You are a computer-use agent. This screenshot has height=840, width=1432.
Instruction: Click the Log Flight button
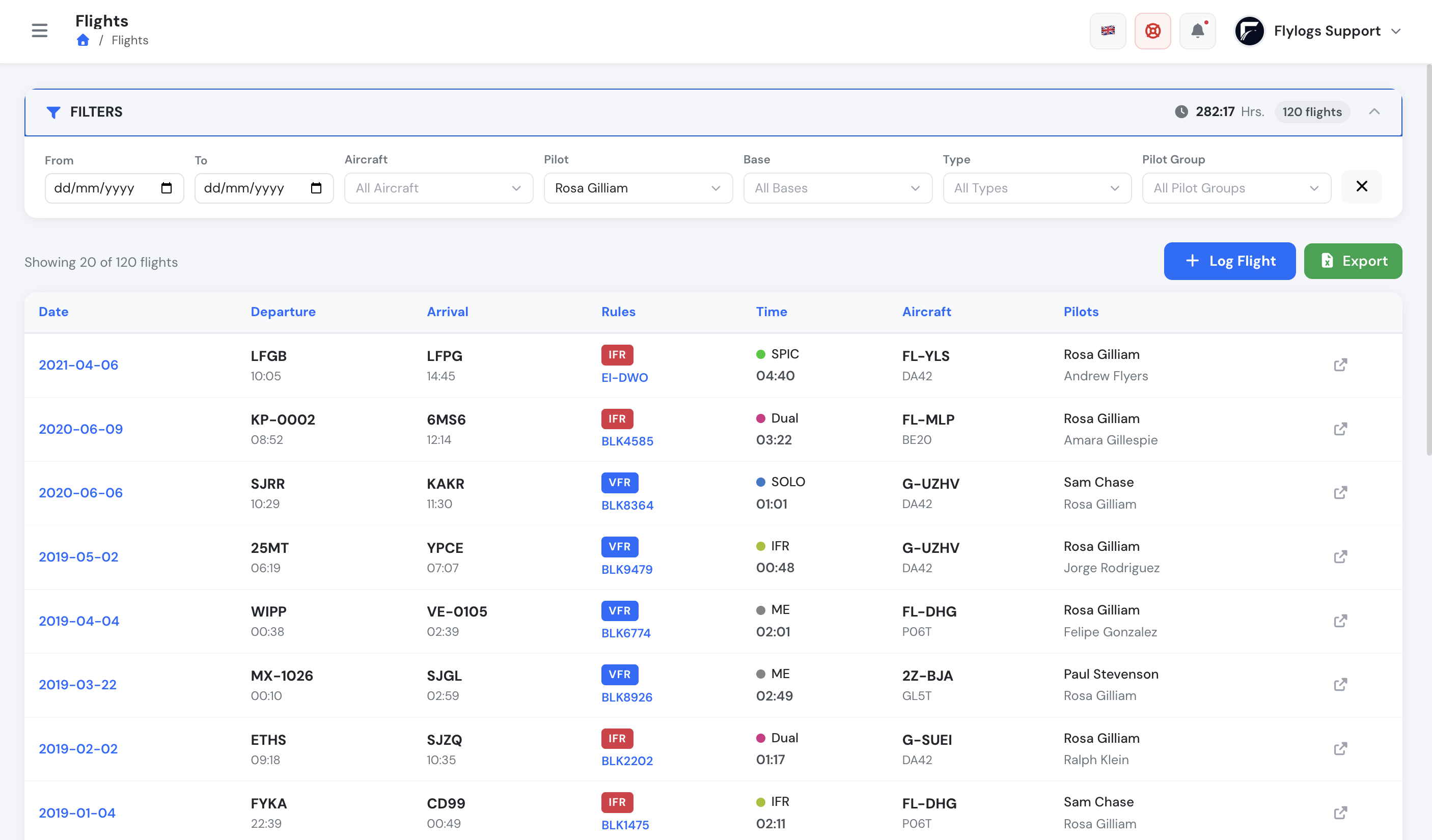pyautogui.click(x=1230, y=261)
